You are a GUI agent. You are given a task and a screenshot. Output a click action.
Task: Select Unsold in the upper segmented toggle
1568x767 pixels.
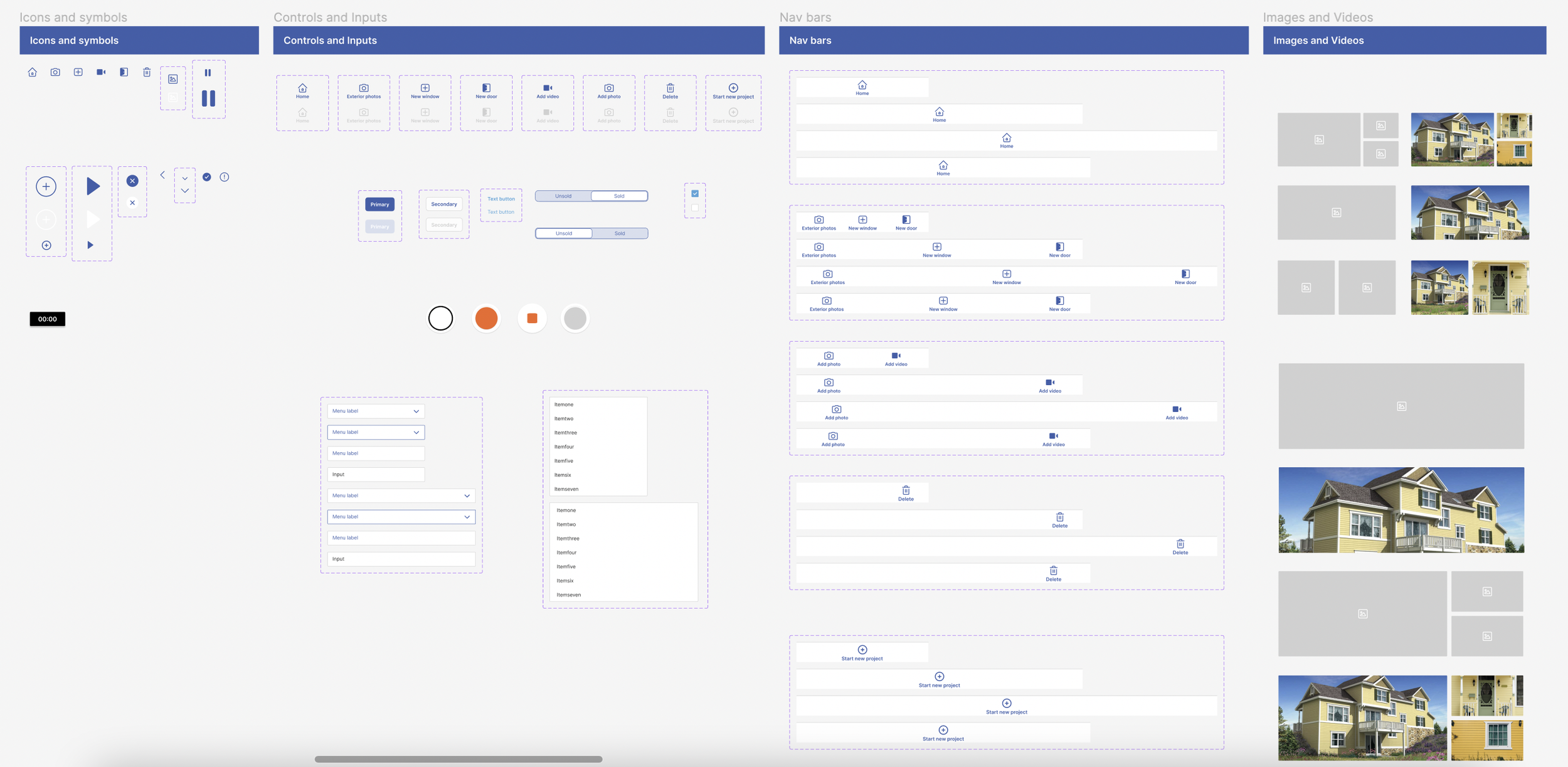point(563,196)
